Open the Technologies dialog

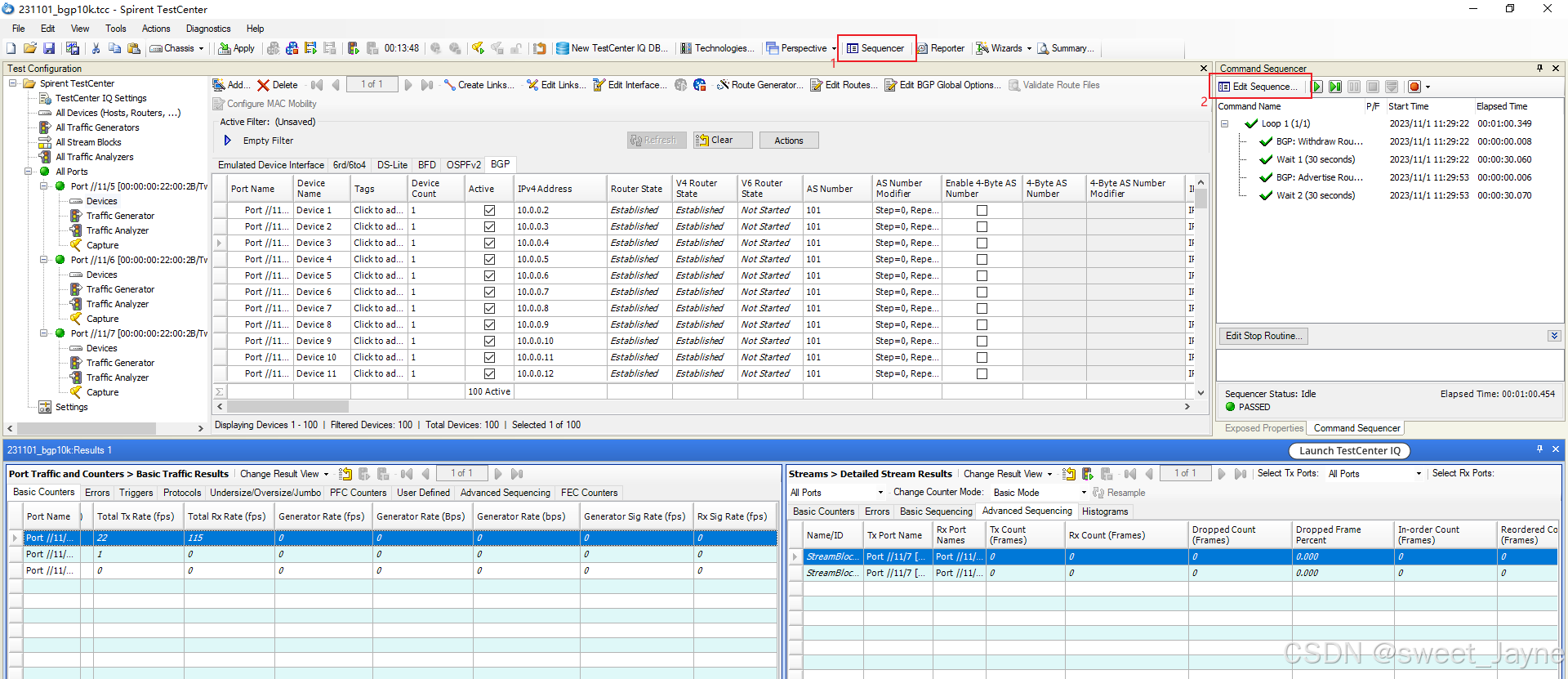click(x=718, y=48)
